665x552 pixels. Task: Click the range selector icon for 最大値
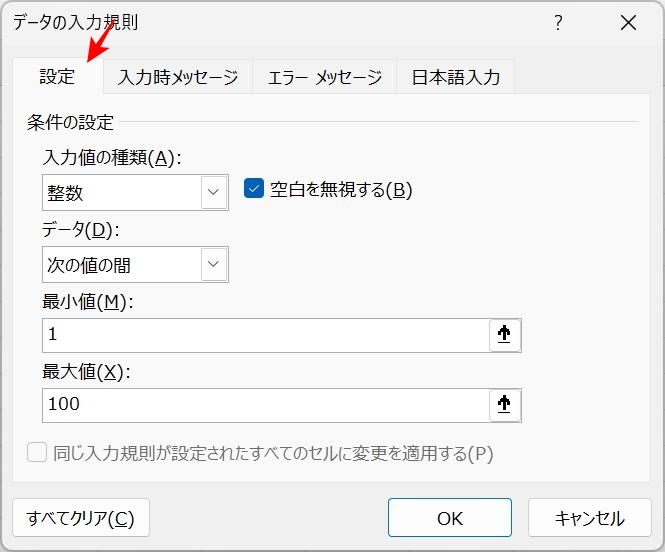coord(505,405)
